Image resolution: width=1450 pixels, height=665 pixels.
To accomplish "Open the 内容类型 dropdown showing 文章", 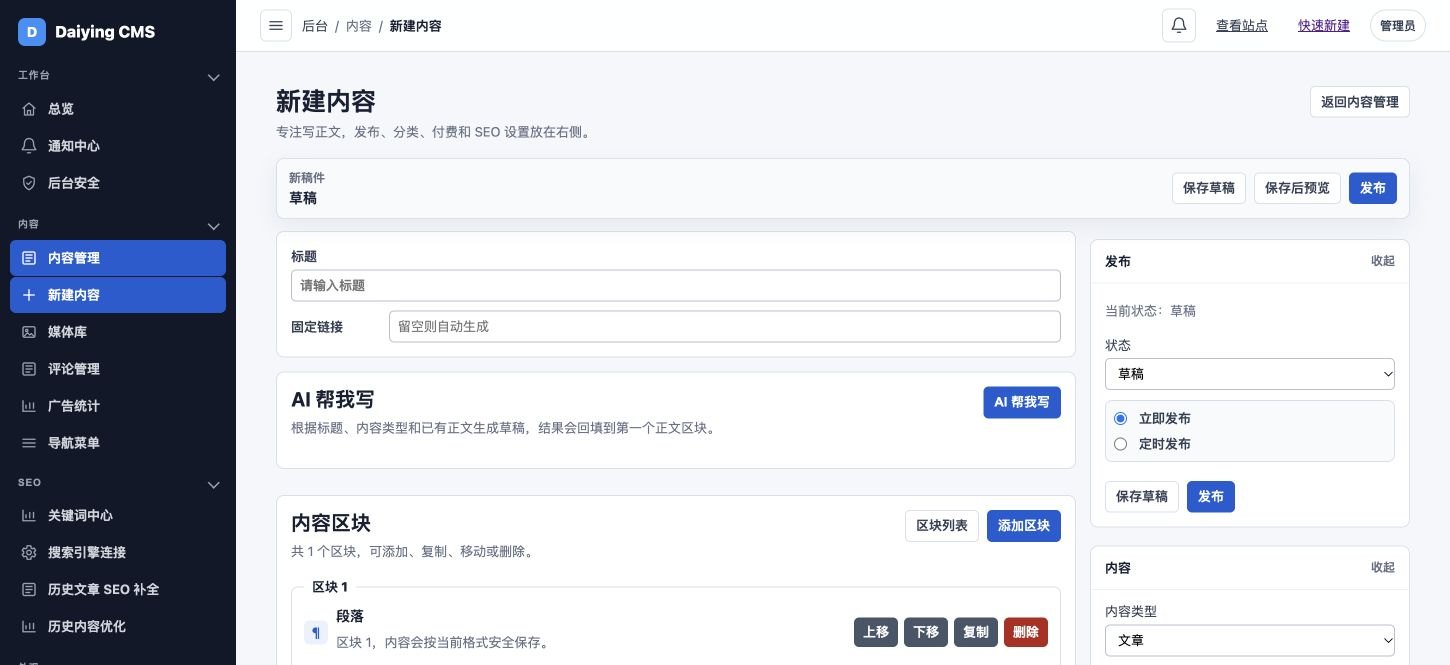I will pos(1250,640).
